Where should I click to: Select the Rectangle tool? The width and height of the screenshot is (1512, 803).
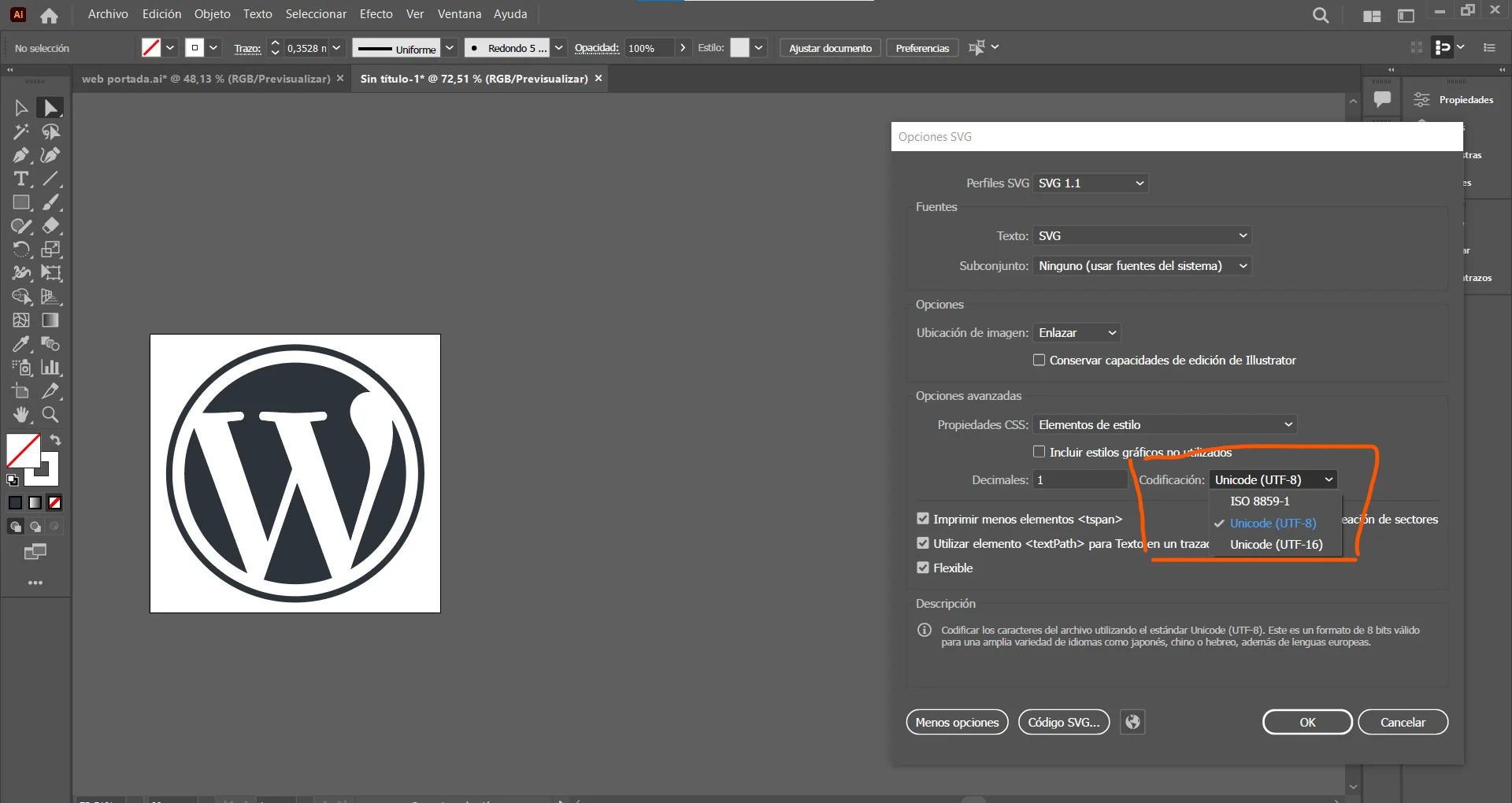[x=21, y=202]
